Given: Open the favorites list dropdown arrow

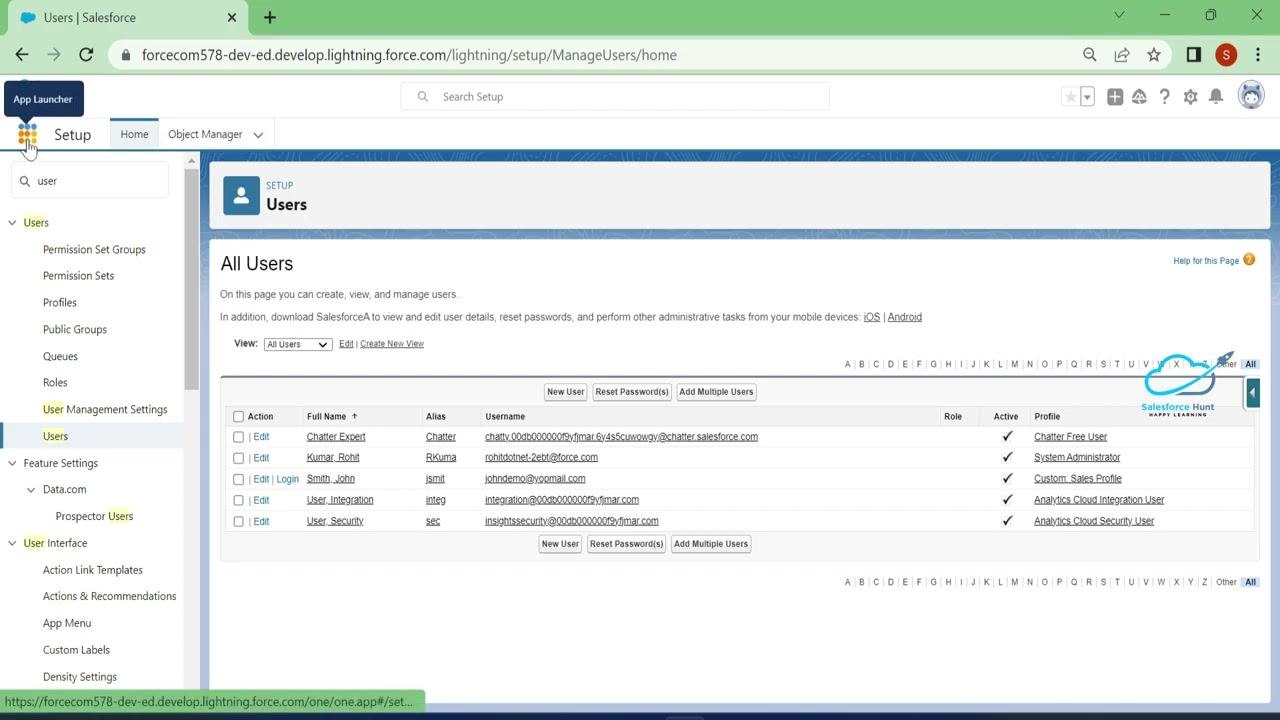Looking at the screenshot, I should coord(1087,97).
